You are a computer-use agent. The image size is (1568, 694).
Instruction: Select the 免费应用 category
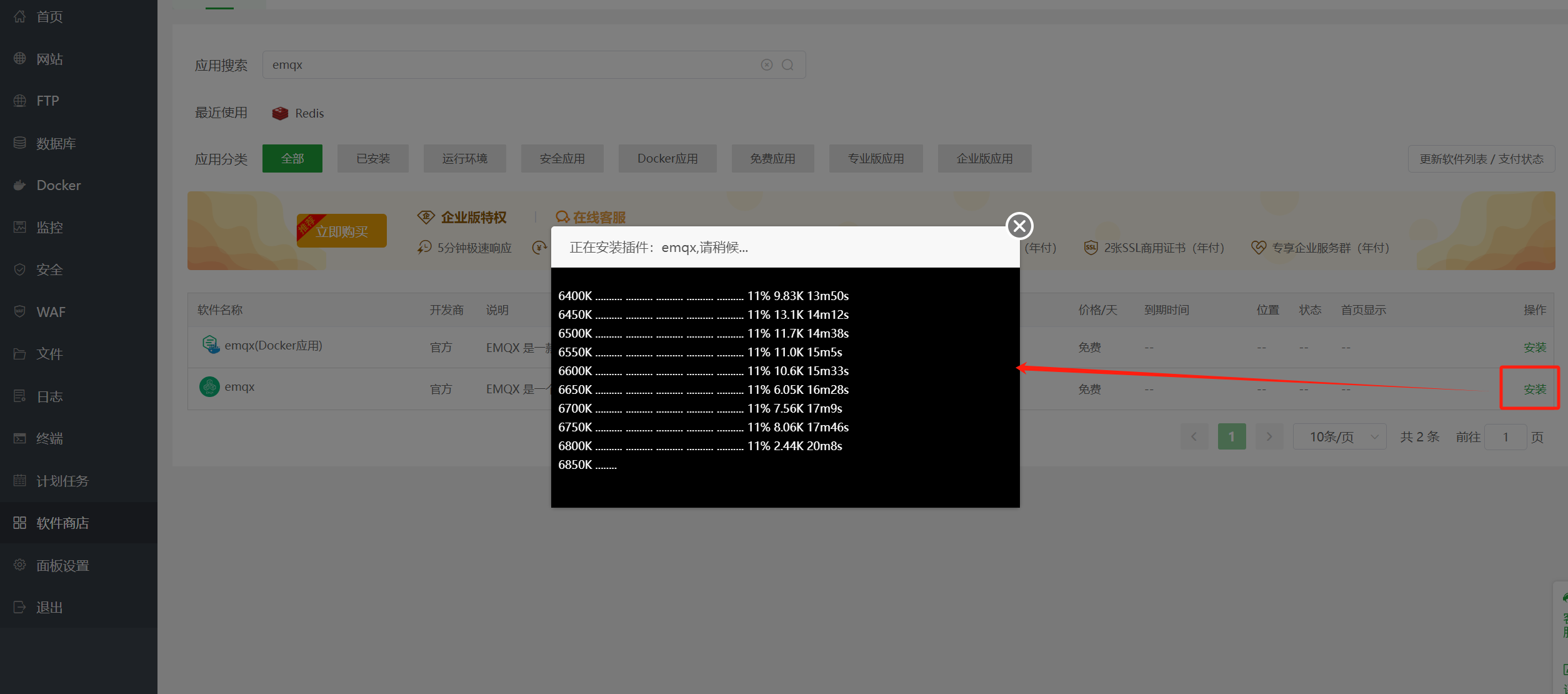(x=773, y=159)
